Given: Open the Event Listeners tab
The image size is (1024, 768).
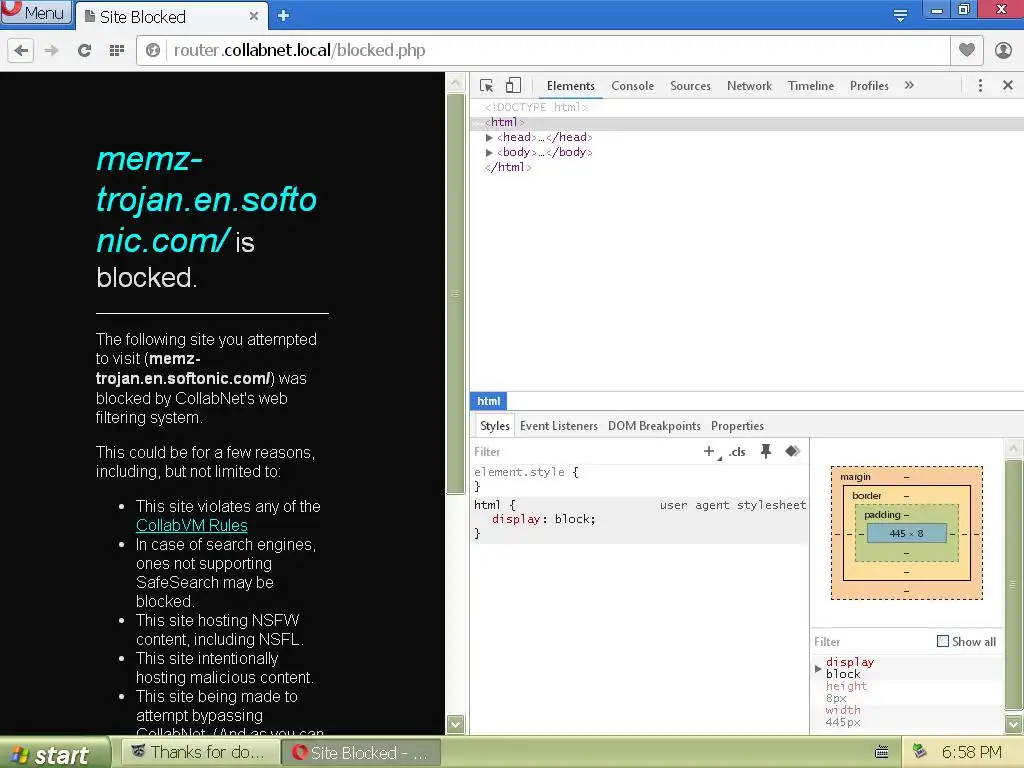Looking at the screenshot, I should tap(558, 426).
